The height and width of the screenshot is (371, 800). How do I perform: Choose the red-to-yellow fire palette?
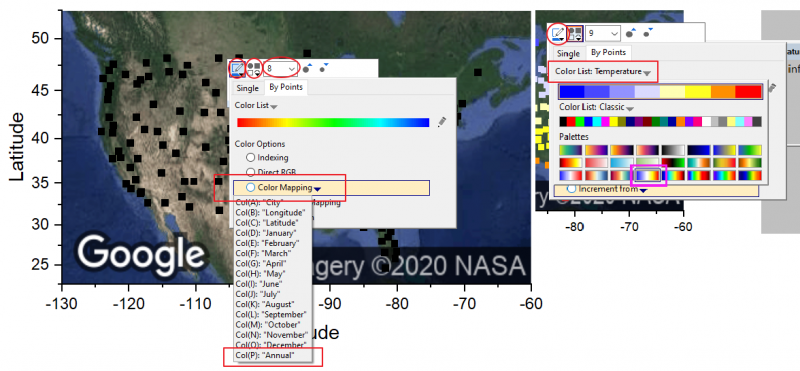coord(571,163)
